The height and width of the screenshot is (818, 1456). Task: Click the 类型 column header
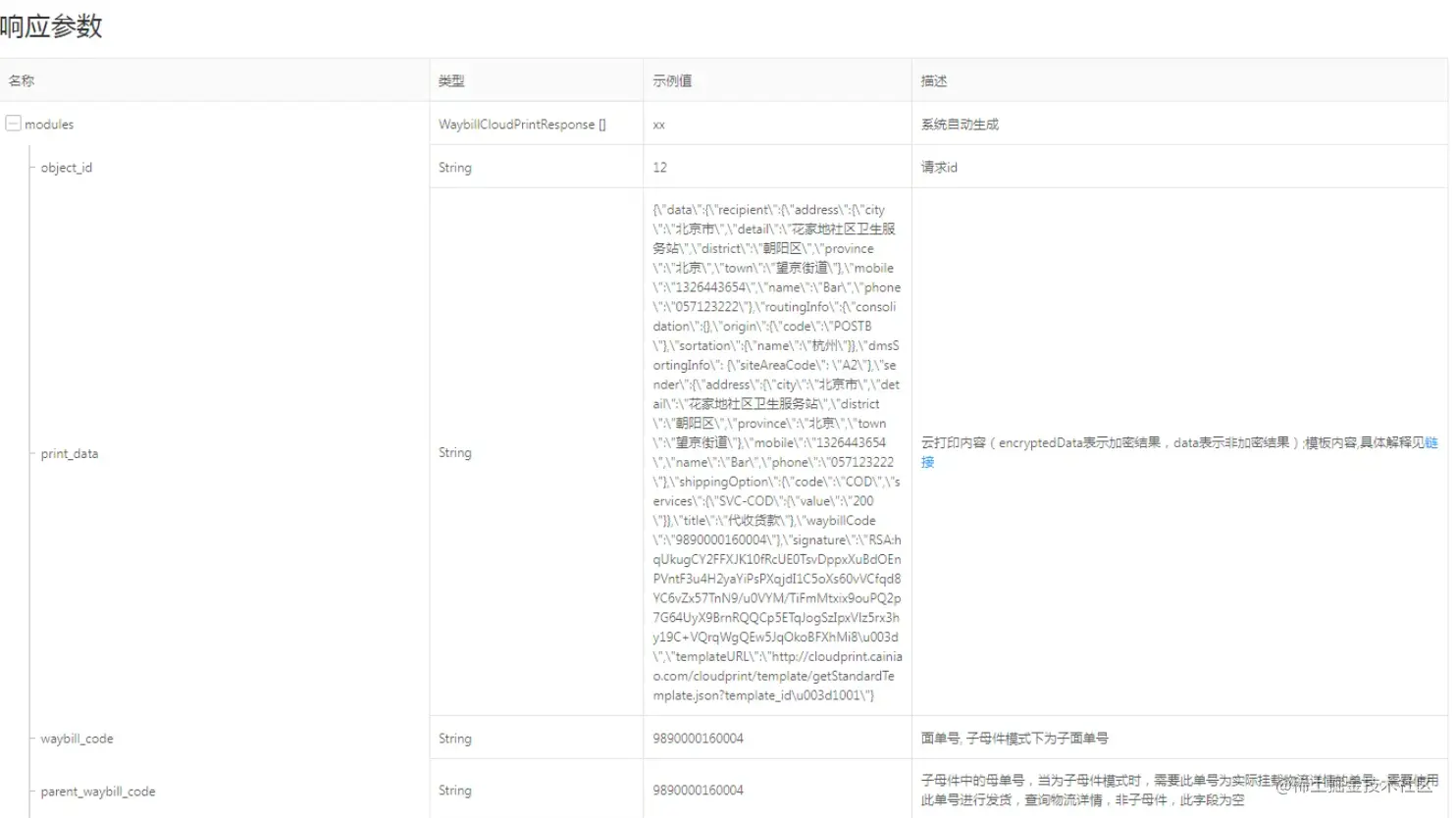(x=451, y=80)
